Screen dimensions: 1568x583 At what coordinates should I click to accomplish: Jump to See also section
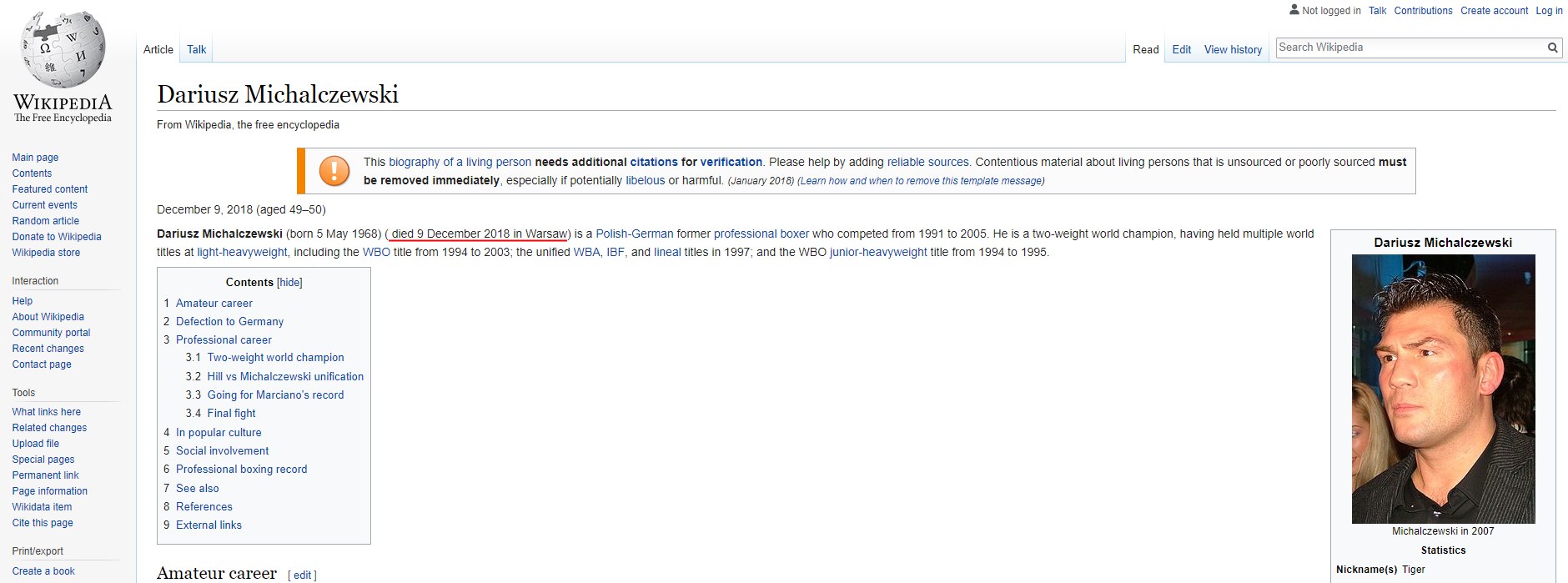click(x=198, y=489)
